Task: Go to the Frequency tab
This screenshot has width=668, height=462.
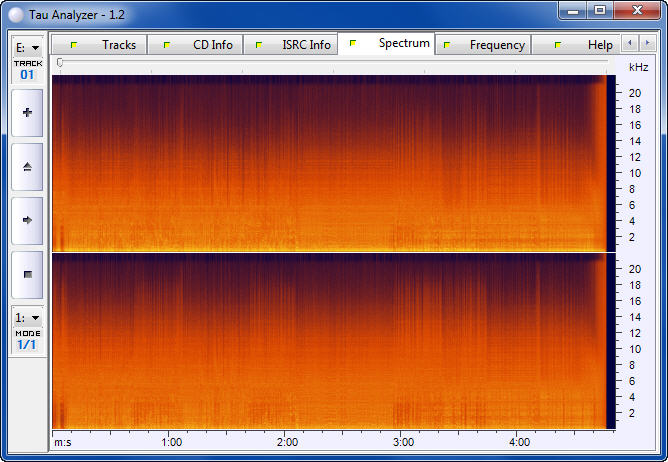Action: point(486,45)
